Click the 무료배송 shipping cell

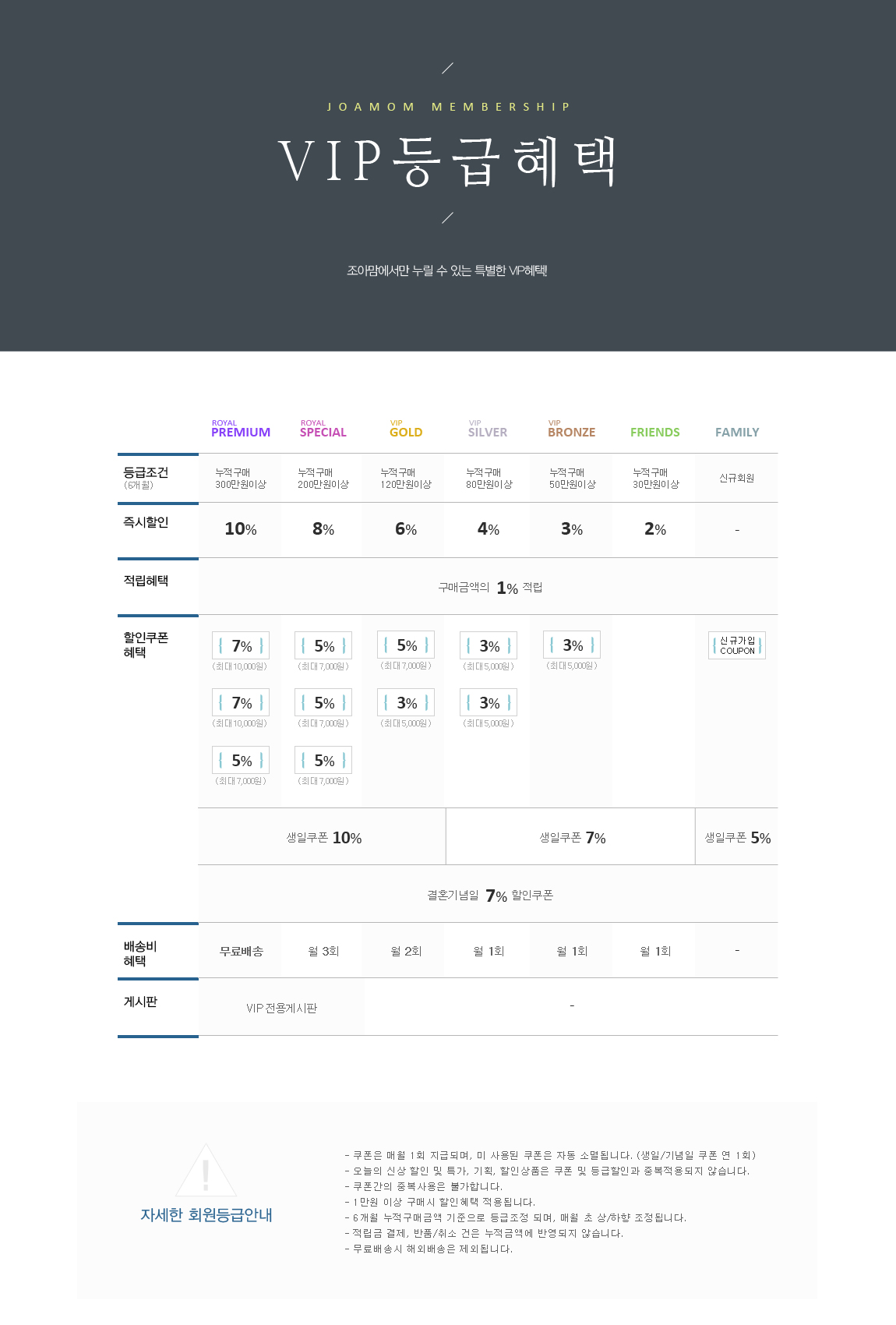(242, 951)
